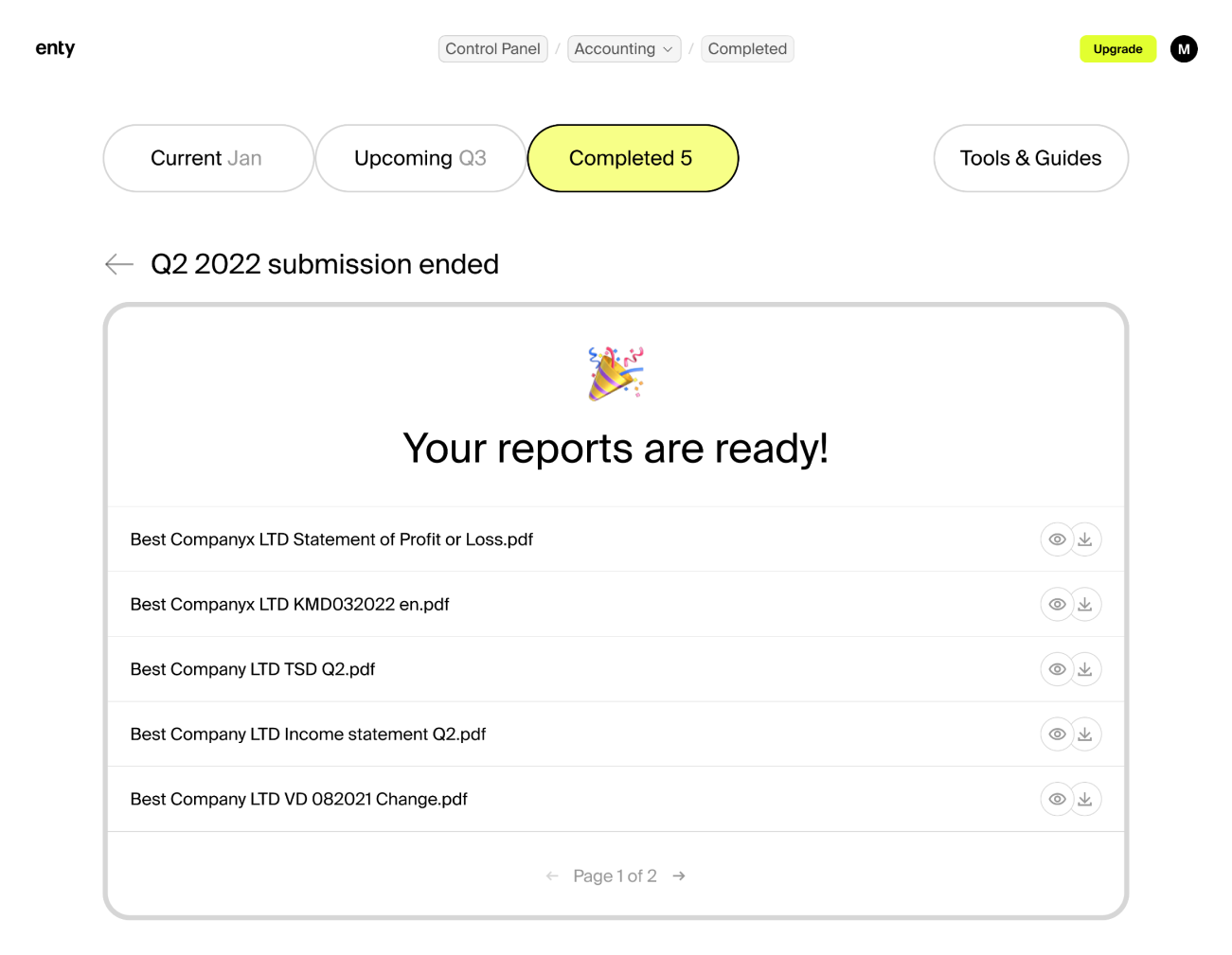1232x955 pixels.
Task: View the TSD Q2.pdf file
Action: click(1057, 669)
